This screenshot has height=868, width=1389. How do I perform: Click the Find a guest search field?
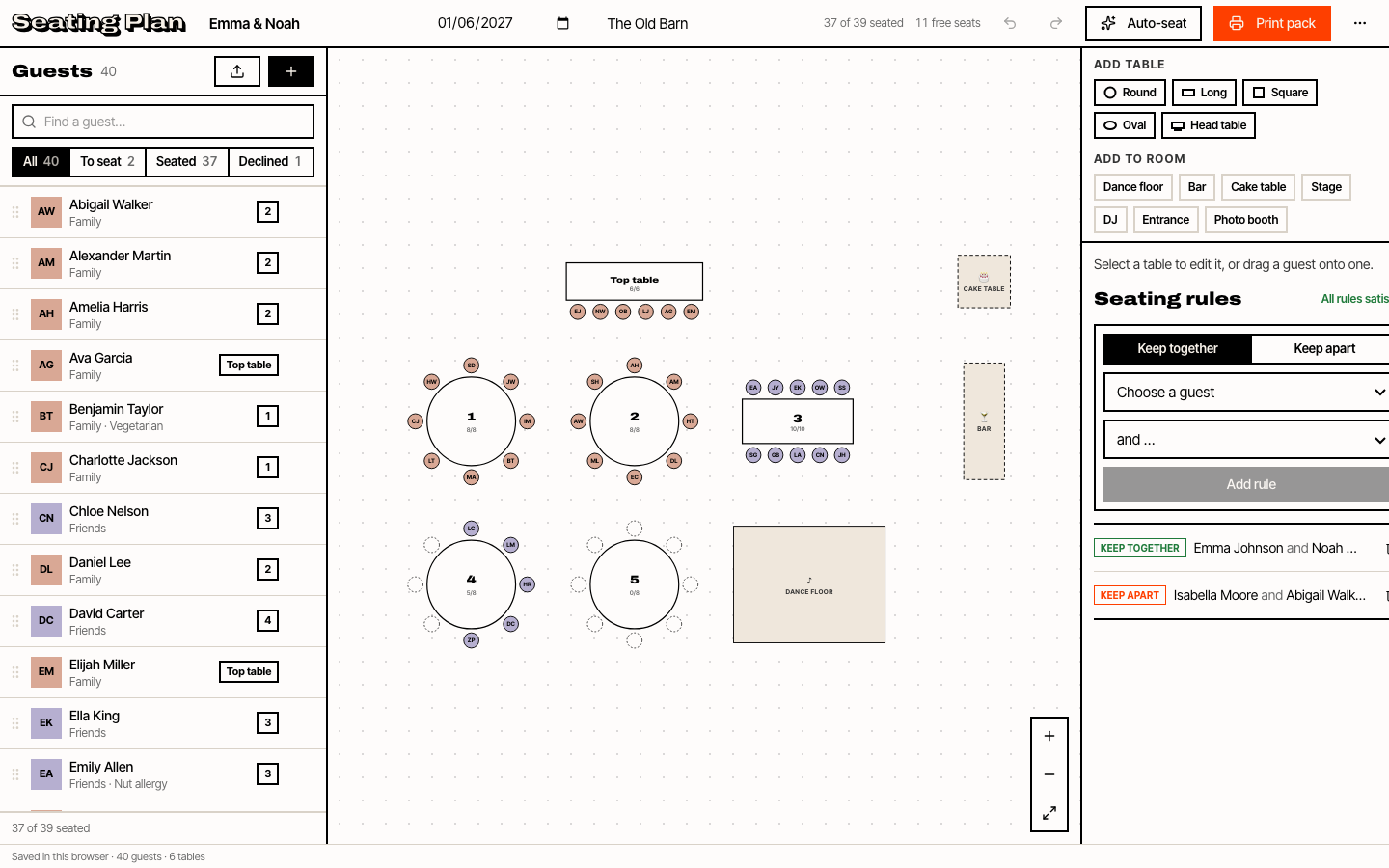163,122
